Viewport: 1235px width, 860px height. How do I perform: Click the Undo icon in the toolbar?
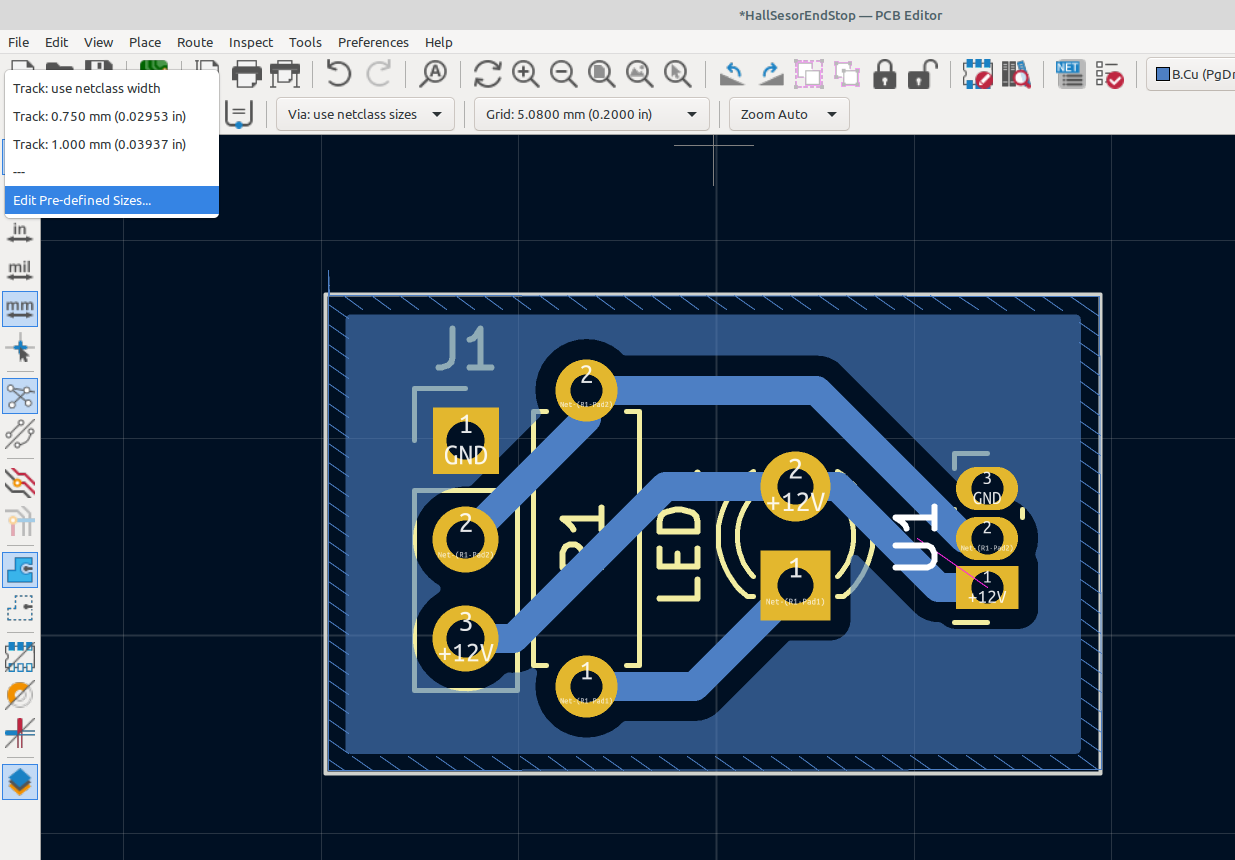(339, 74)
